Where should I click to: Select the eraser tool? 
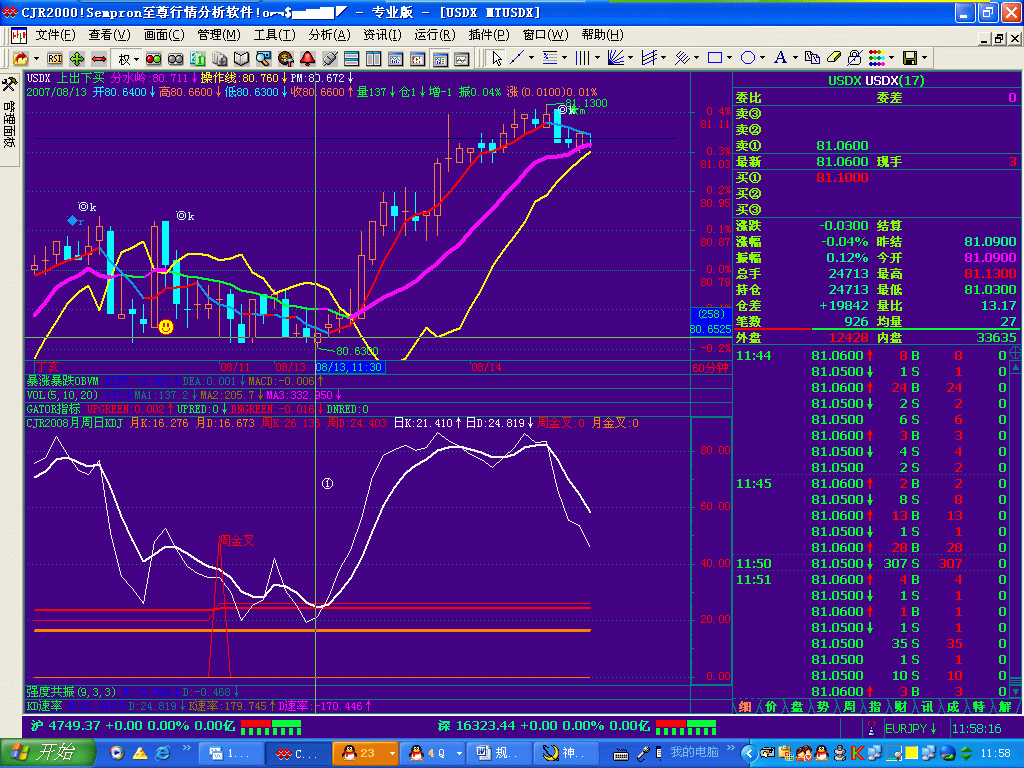pos(833,58)
